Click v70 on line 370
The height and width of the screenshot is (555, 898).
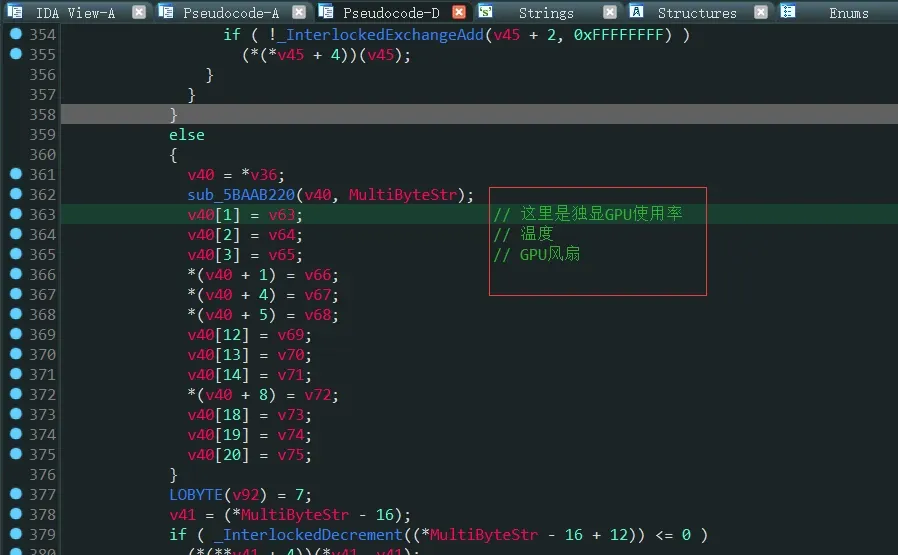290,355
